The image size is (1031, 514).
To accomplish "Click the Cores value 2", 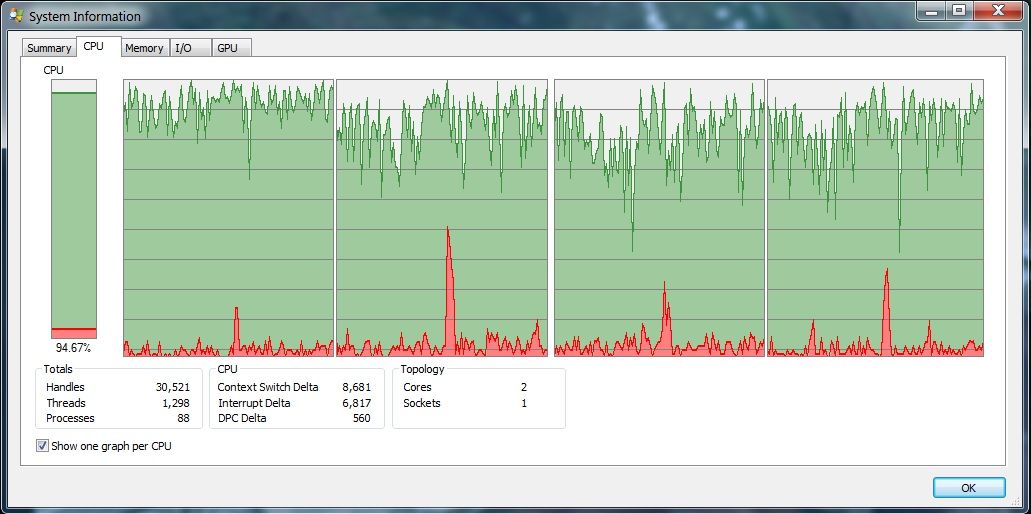I will [524, 387].
